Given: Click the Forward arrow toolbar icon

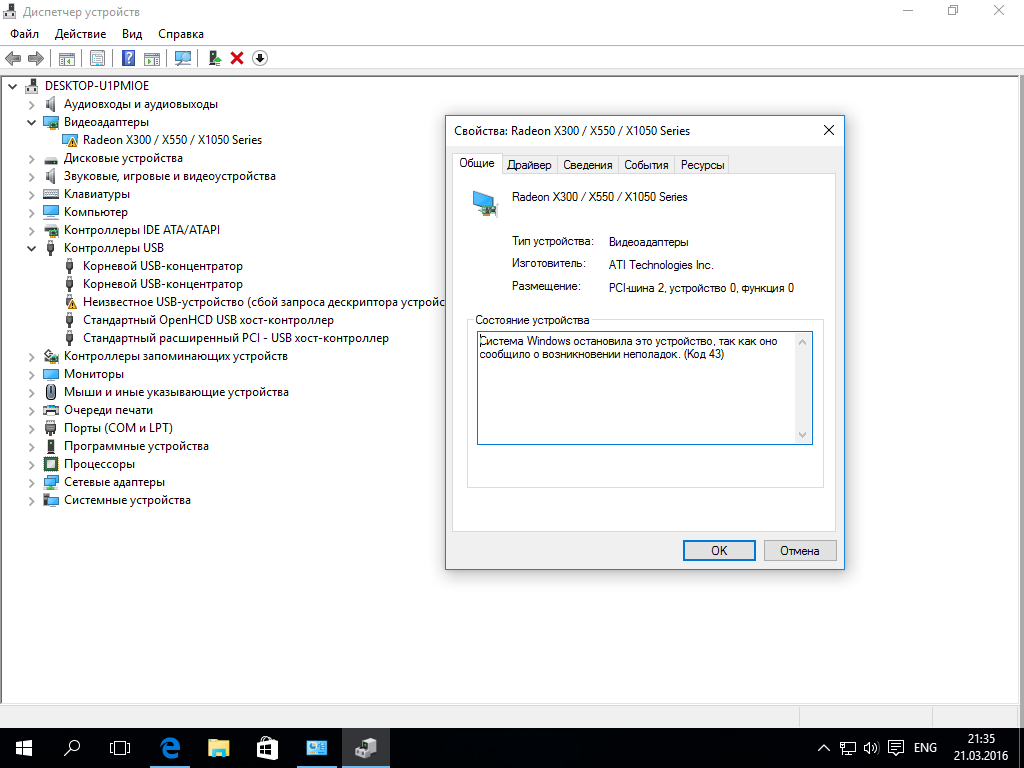Looking at the screenshot, I should [x=36, y=58].
